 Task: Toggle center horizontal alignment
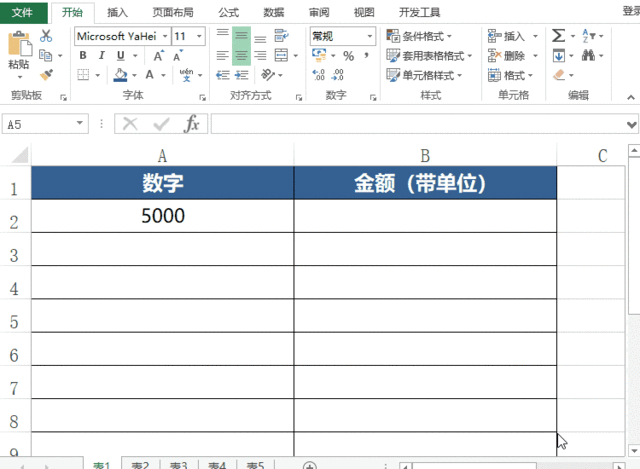(x=241, y=56)
